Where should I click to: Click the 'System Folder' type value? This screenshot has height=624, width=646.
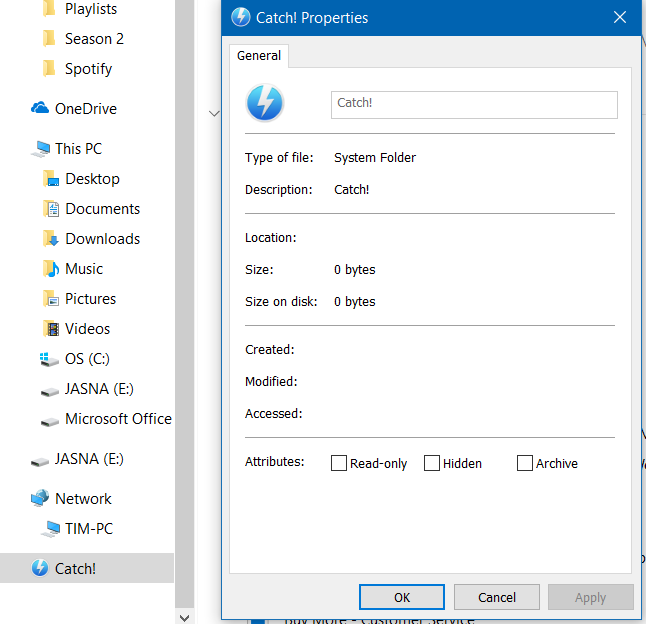point(375,158)
